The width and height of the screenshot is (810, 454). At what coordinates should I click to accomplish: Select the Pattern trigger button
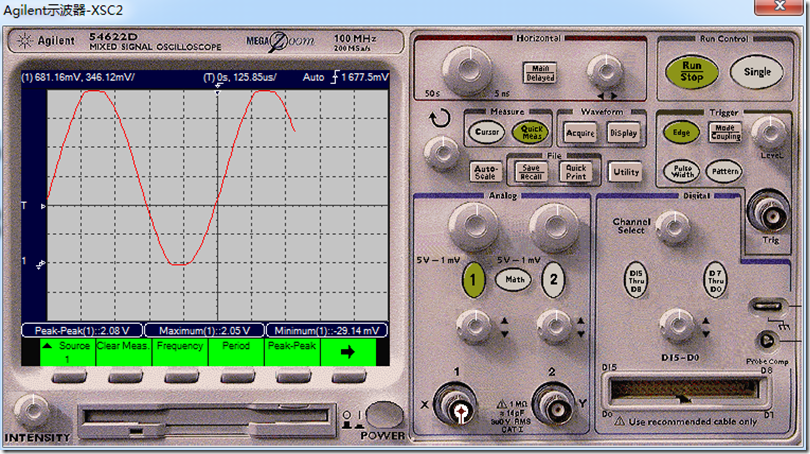(x=725, y=171)
